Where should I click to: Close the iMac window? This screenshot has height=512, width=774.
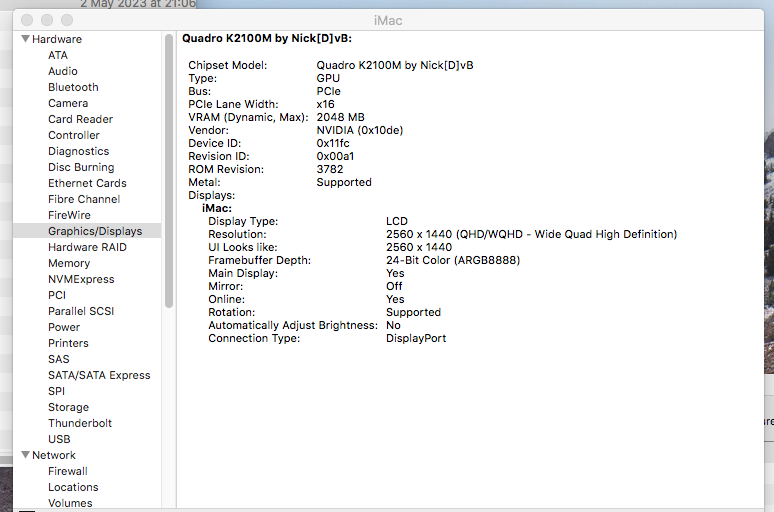(x=27, y=20)
